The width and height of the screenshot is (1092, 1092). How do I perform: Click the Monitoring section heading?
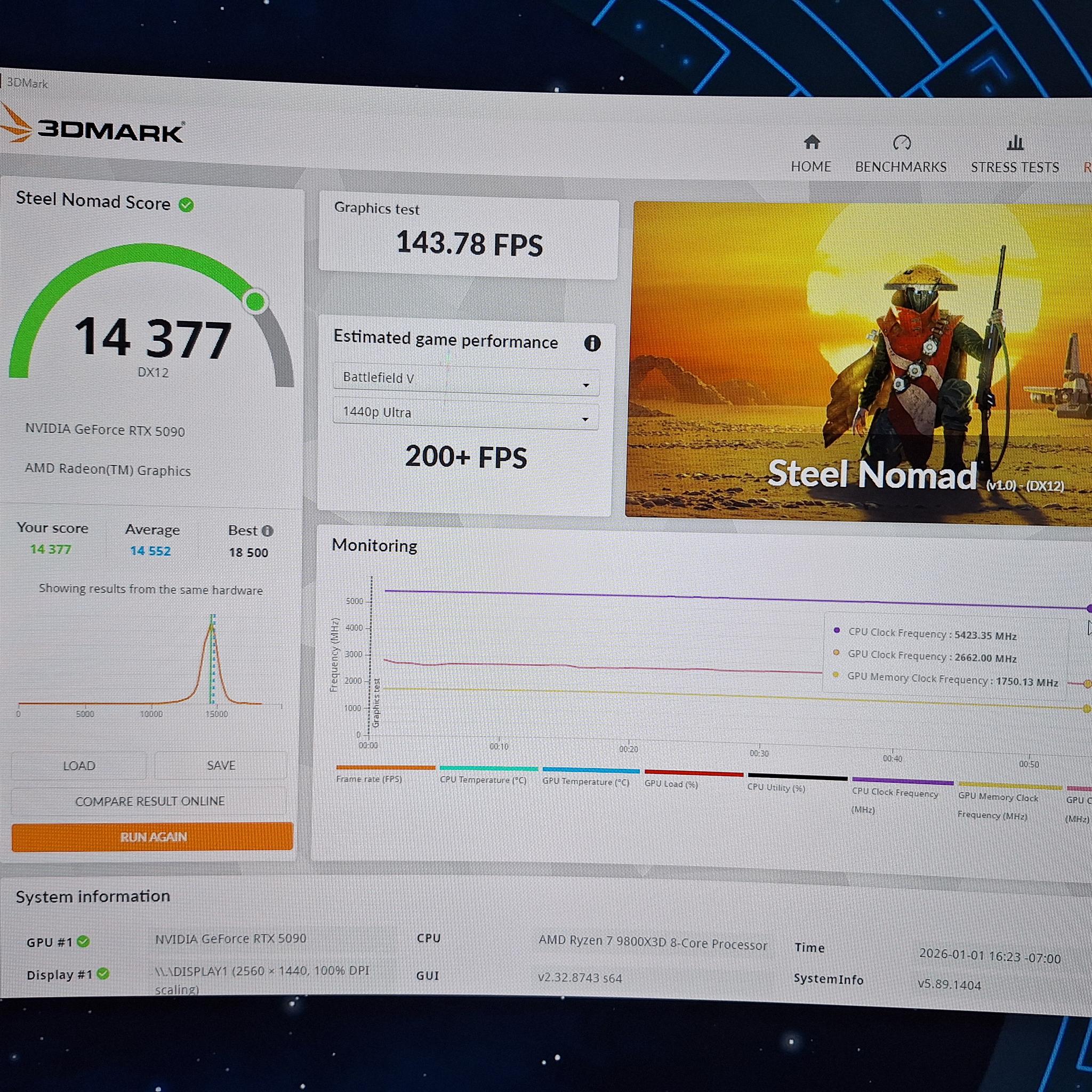(374, 545)
